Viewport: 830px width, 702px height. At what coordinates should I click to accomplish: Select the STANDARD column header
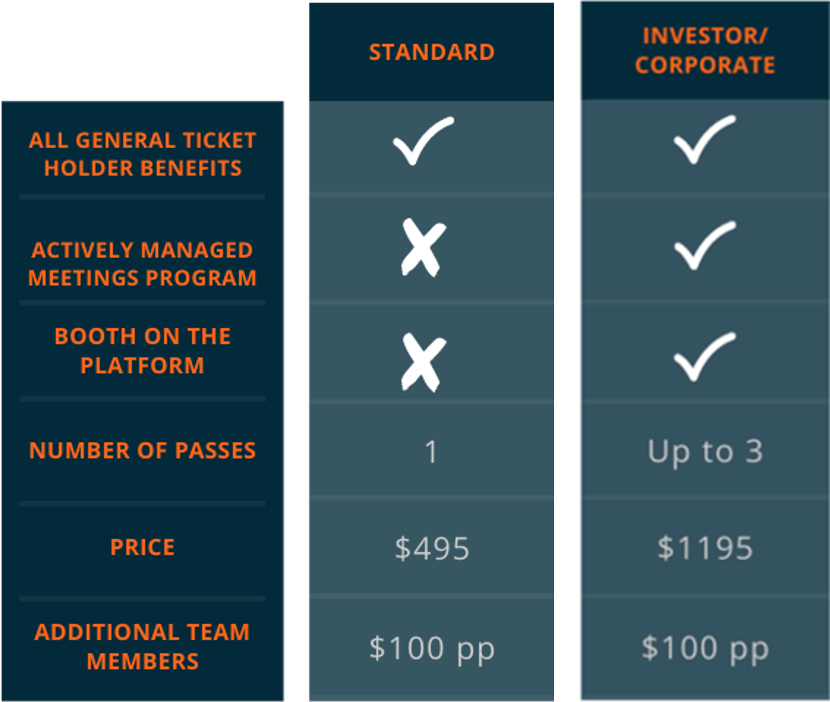[x=432, y=52]
